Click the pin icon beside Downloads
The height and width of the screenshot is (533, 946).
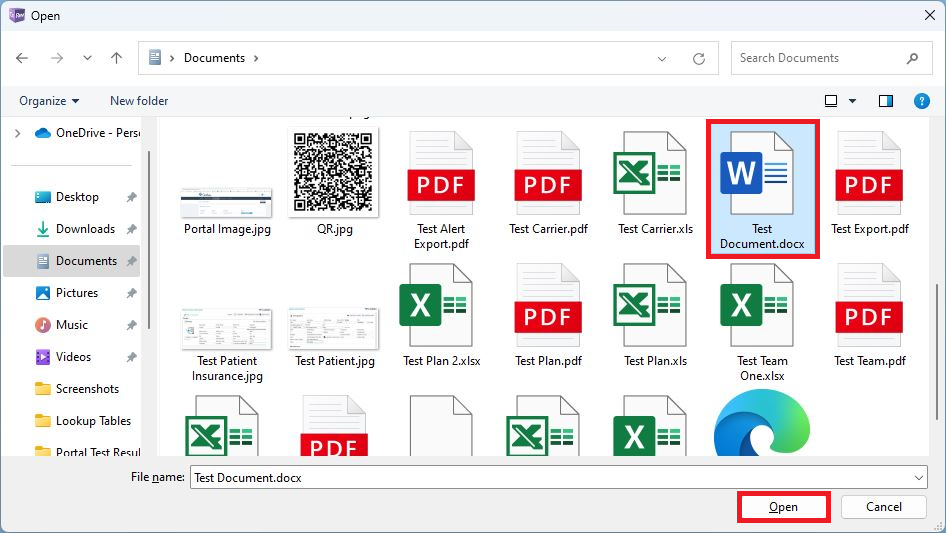132,229
